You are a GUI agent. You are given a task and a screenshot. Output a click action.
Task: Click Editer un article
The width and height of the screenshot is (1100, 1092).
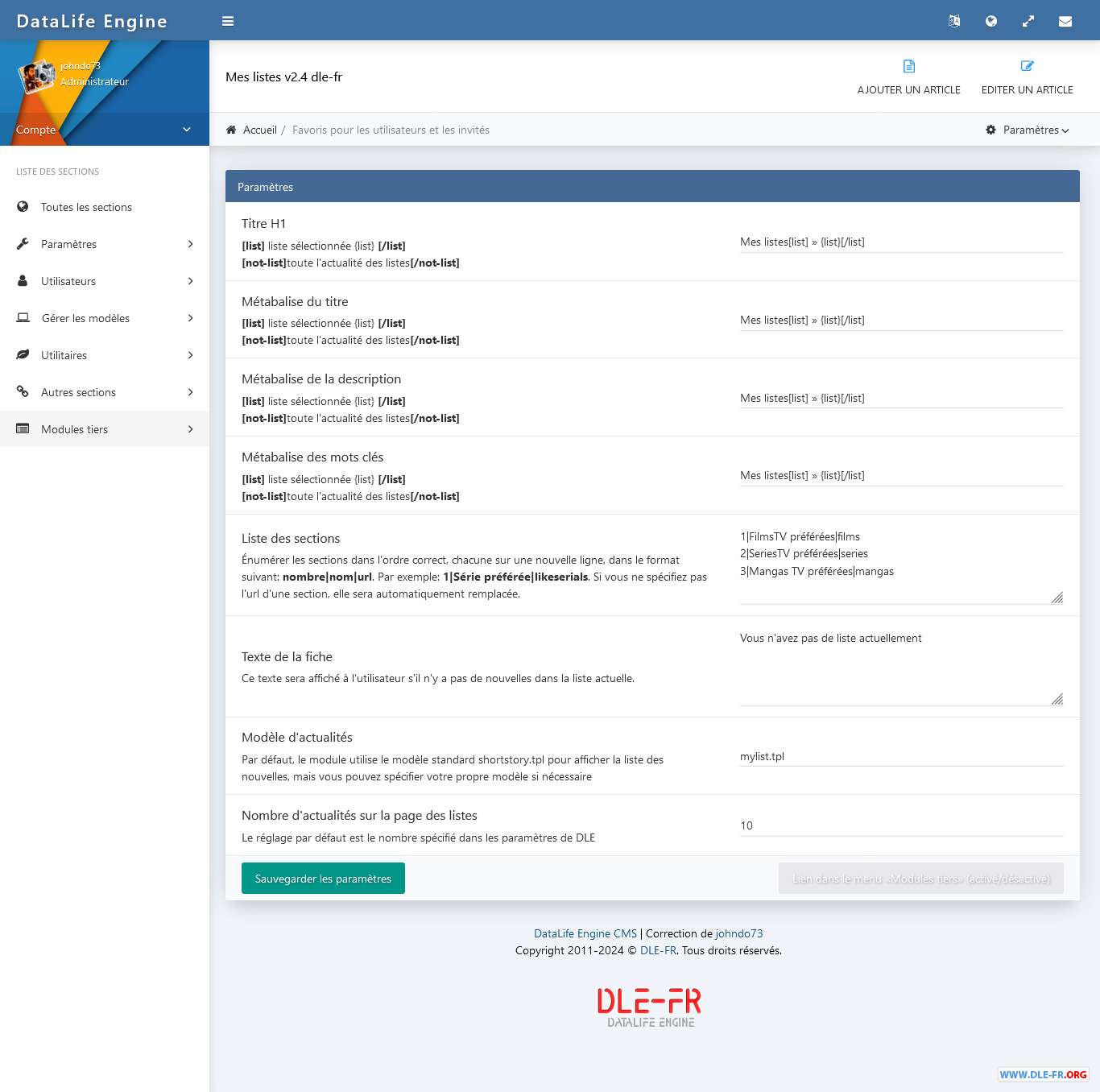tap(1028, 77)
